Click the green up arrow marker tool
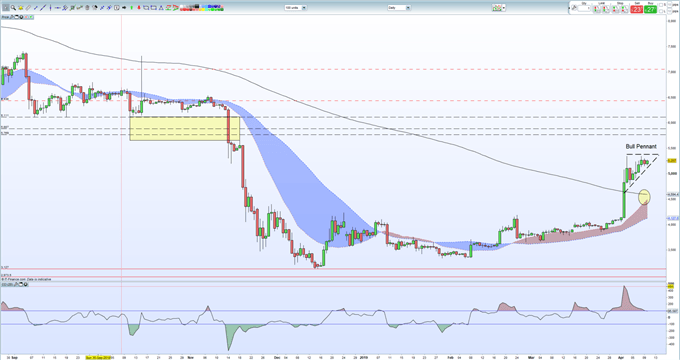680x360 pixels. (x=131, y=7)
